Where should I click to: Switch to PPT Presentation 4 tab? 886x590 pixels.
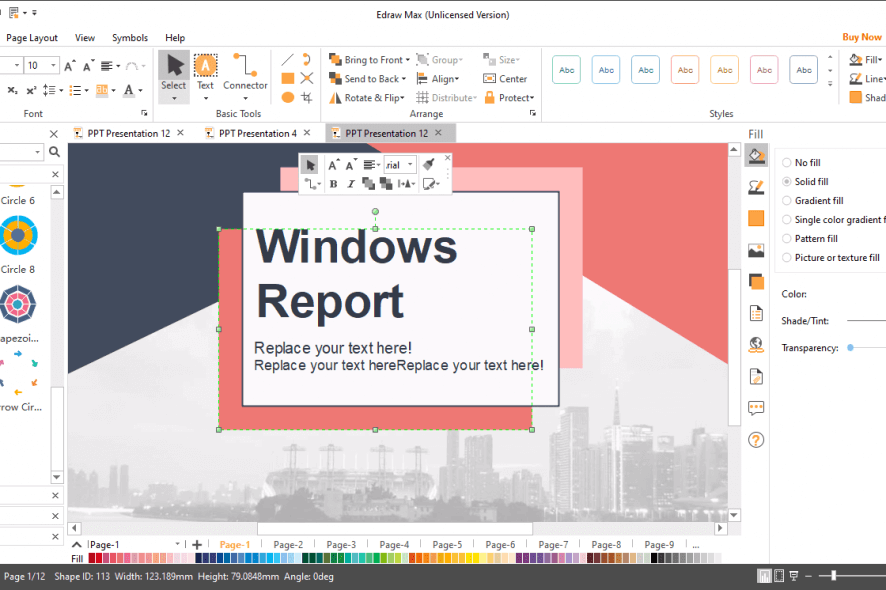coord(258,133)
